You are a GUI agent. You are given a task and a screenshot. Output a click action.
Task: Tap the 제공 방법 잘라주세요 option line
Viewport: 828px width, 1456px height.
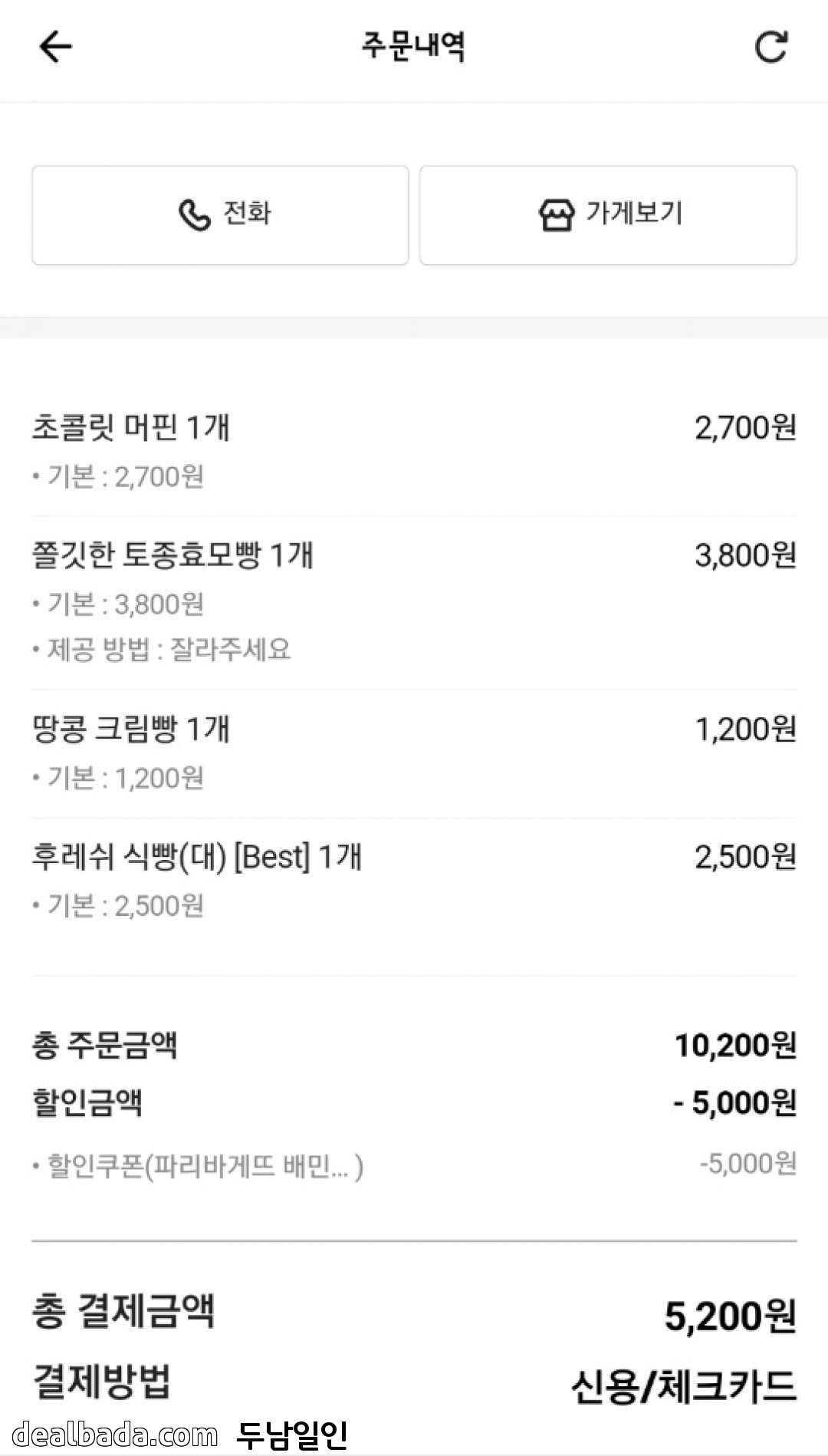coord(162,650)
